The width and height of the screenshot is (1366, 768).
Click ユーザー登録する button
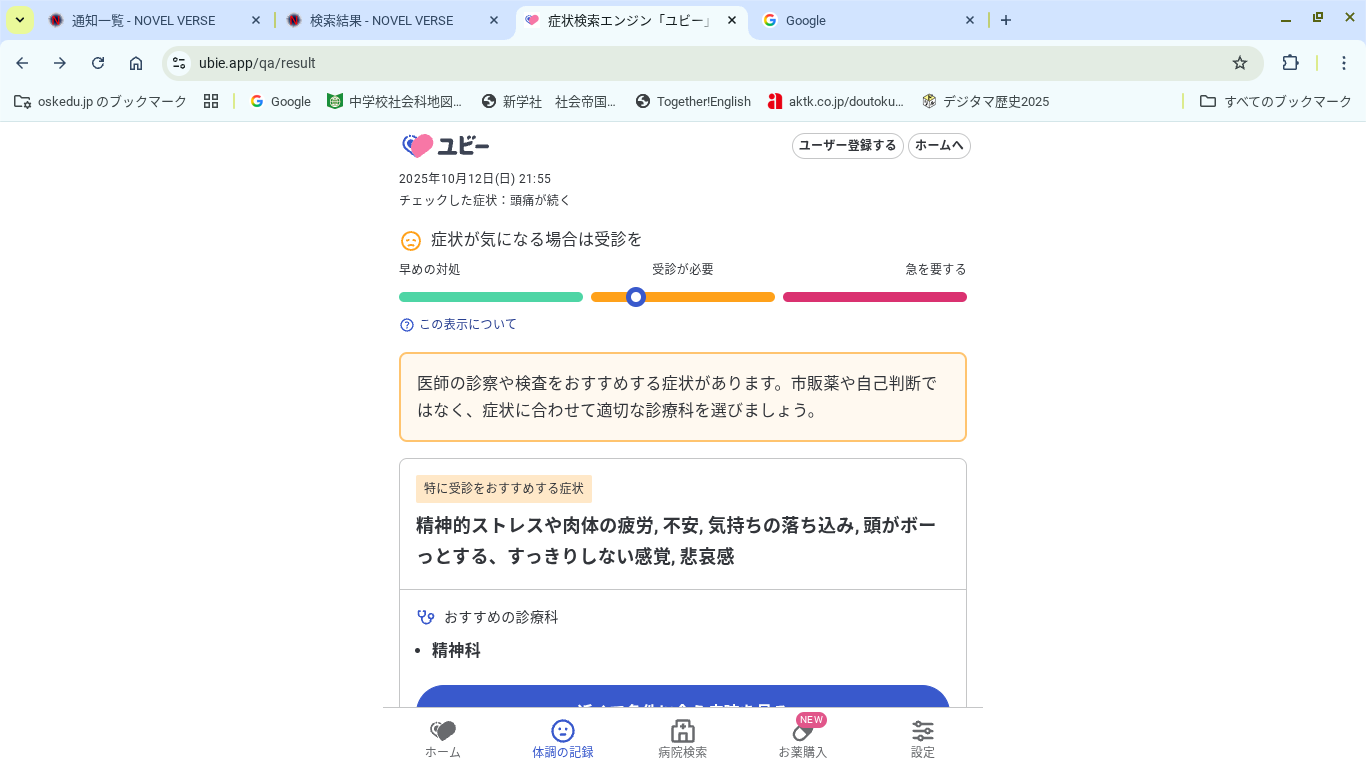coord(847,146)
